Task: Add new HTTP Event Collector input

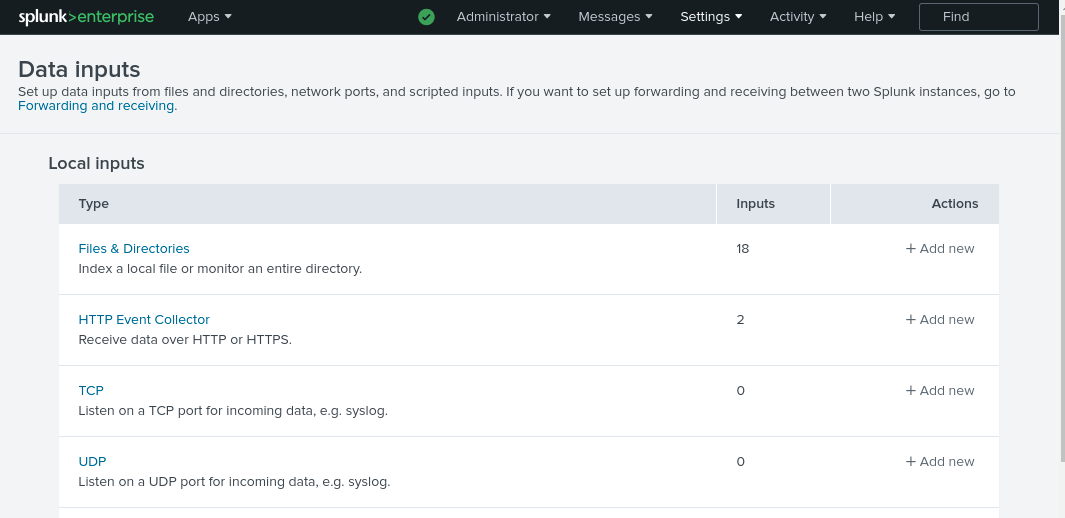Action: 940,319
